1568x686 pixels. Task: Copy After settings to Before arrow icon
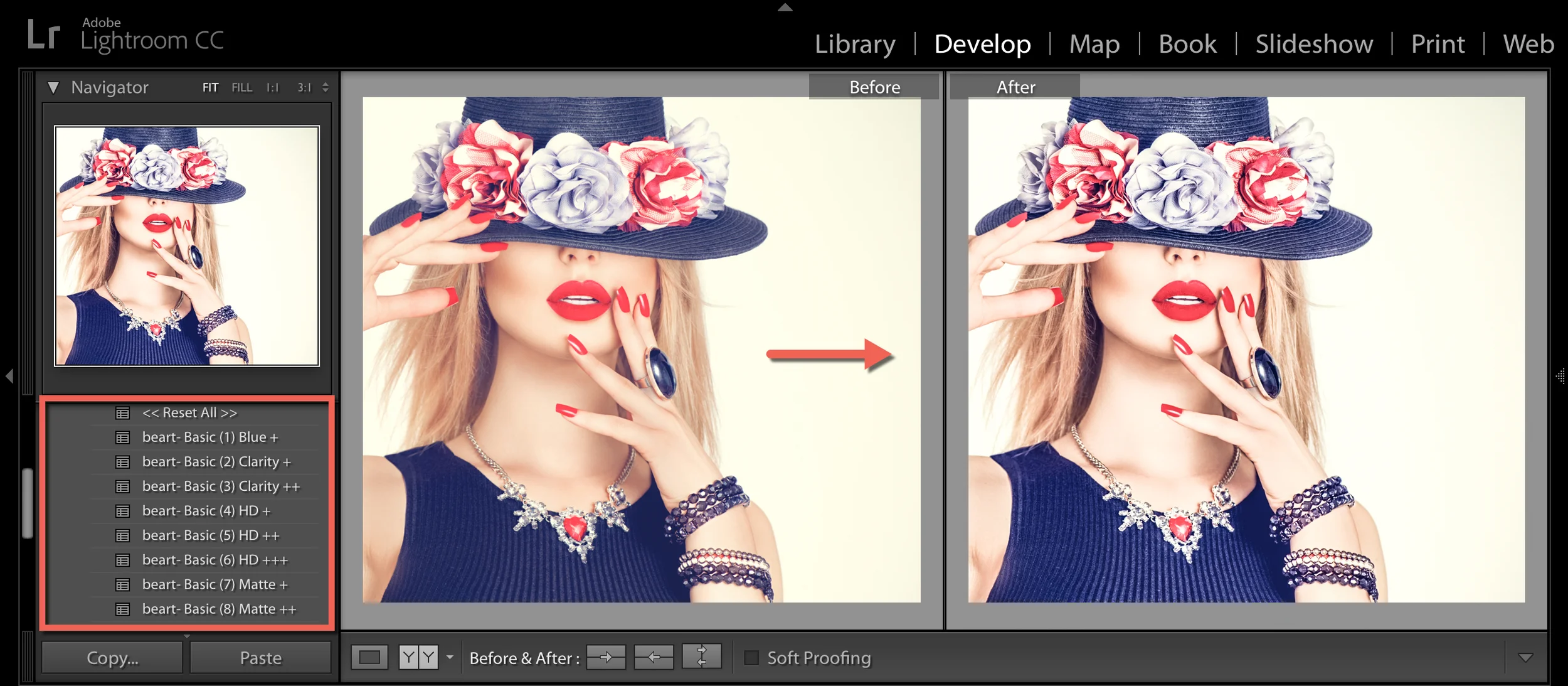[x=654, y=657]
